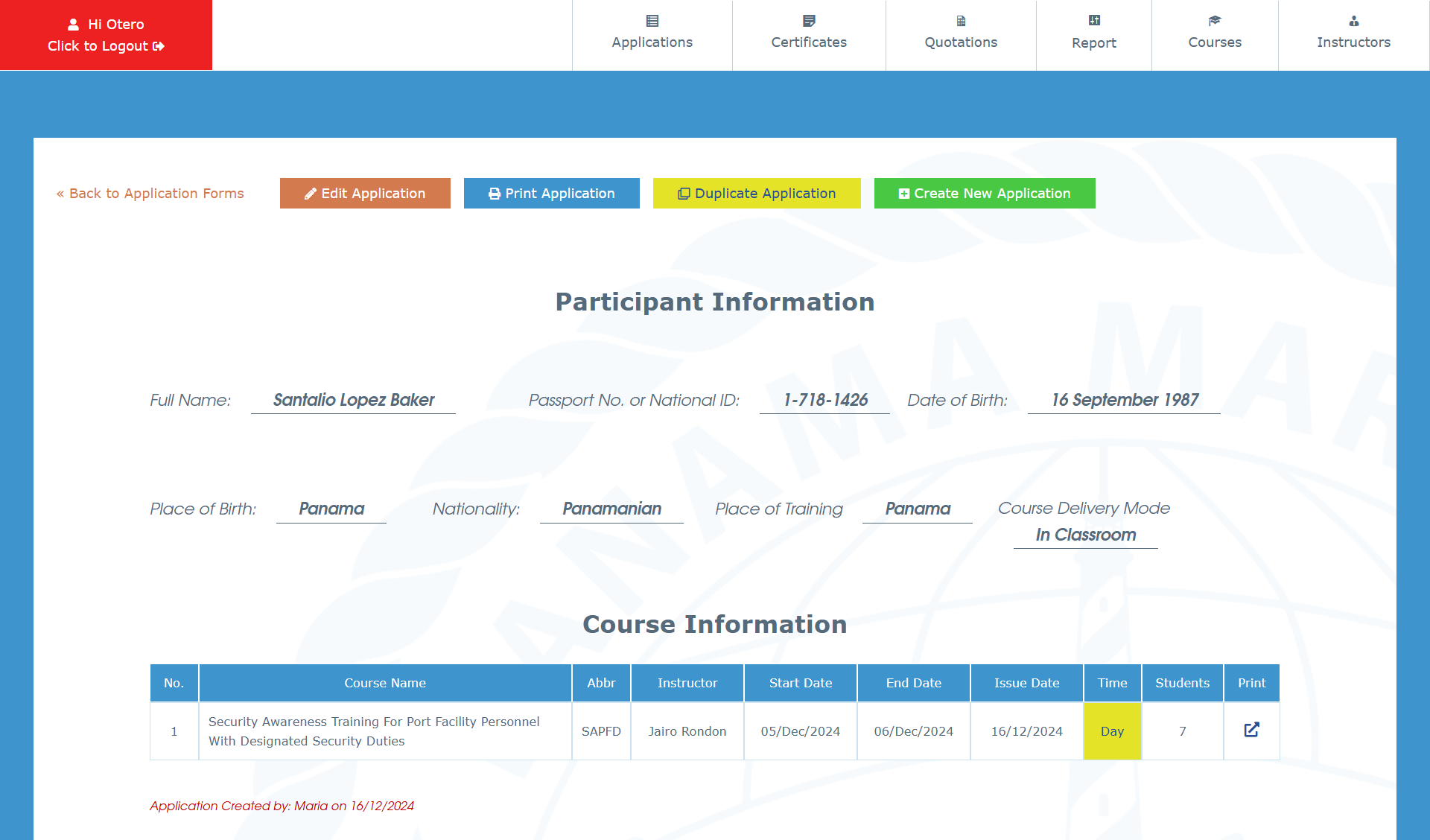The width and height of the screenshot is (1430, 840).
Task: Open the Certificates menu label
Action: point(809,42)
